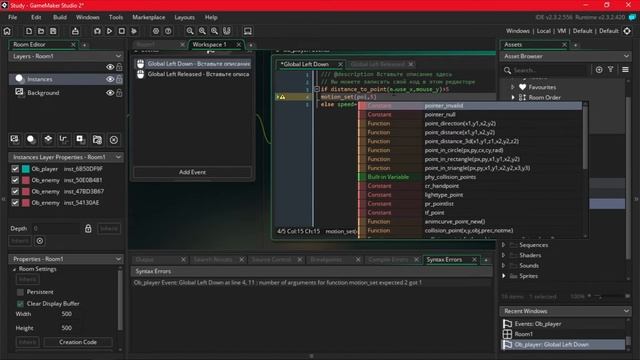640x360 pixels.
Task: Expand the Room Order tree arrow
Action: [x=513, y=97]
